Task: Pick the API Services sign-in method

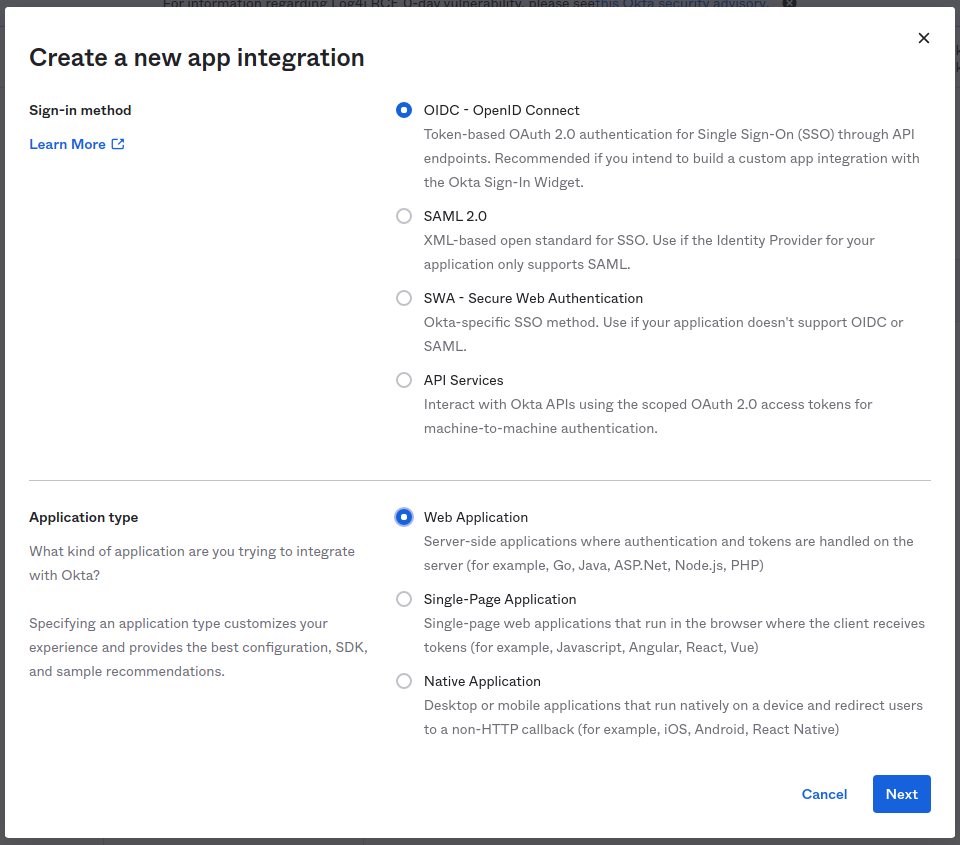Action: (403, 380)
